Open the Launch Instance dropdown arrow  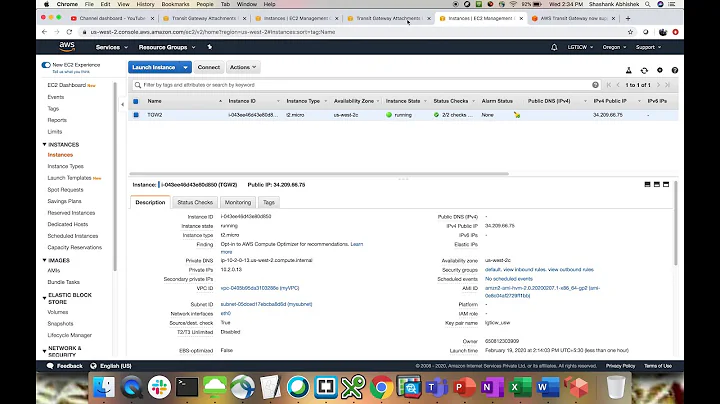coord(186,67)
